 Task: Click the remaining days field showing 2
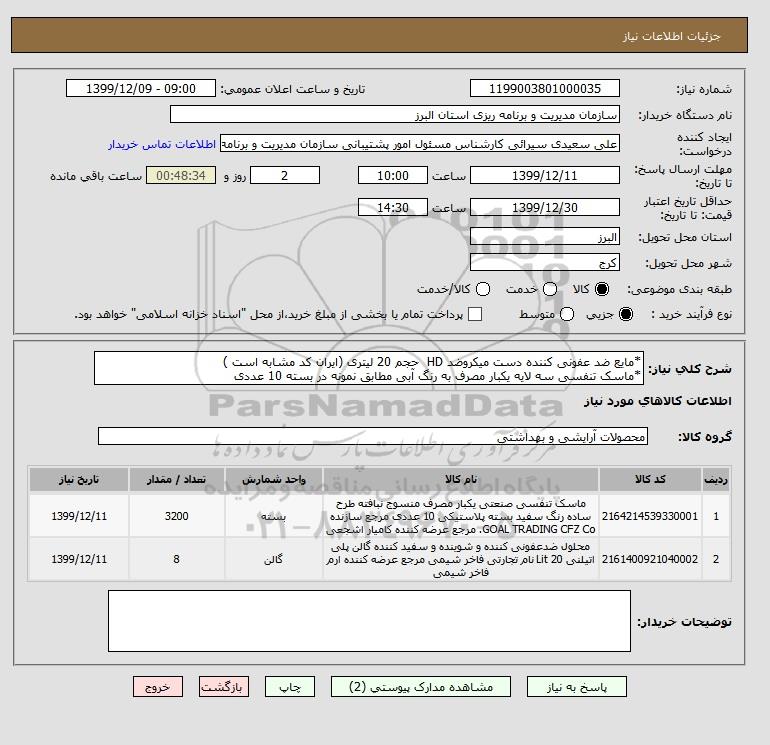(x=285, y=175)
